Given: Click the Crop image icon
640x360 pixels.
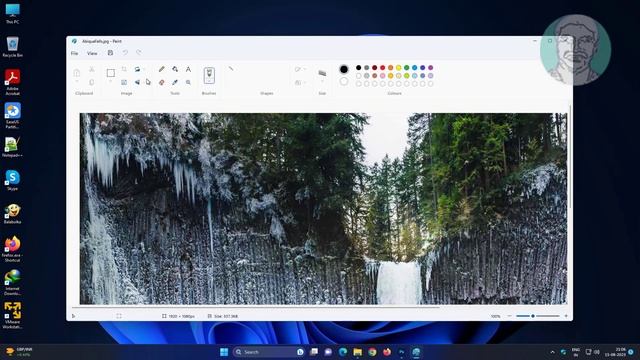Looking at the screenshot, I should click(x=124, y=69).
